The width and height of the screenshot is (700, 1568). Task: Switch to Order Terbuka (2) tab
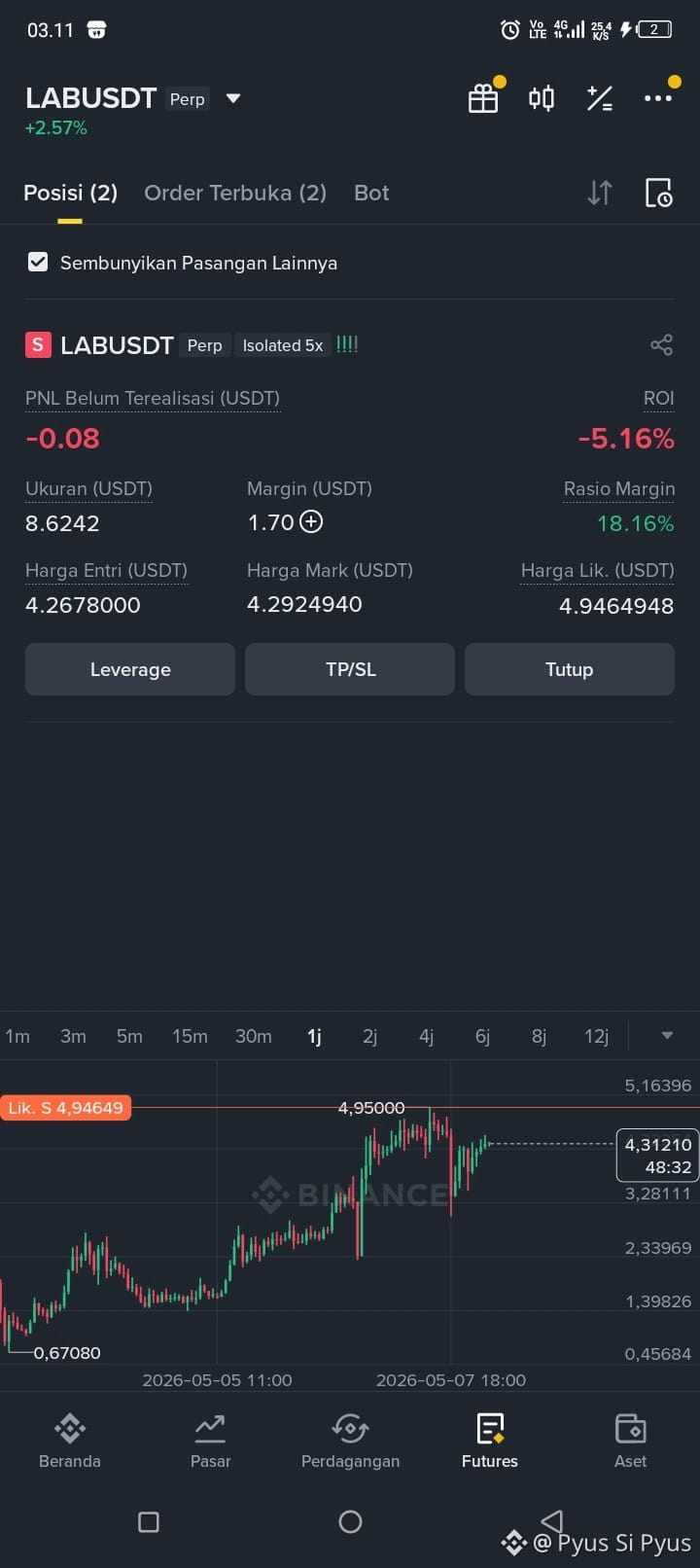coord(235,193)
